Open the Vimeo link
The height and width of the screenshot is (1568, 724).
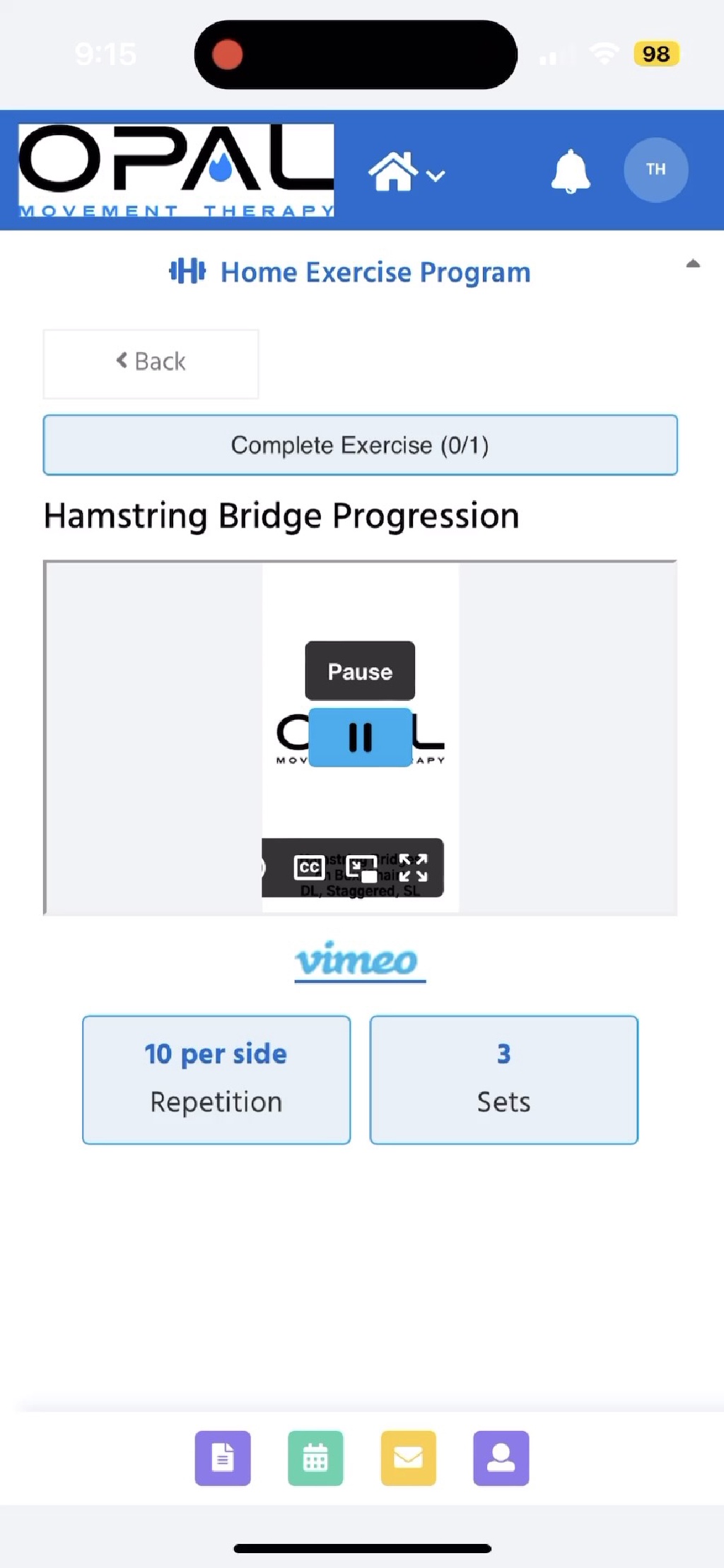pyautogui.click(x=360, y=960)
